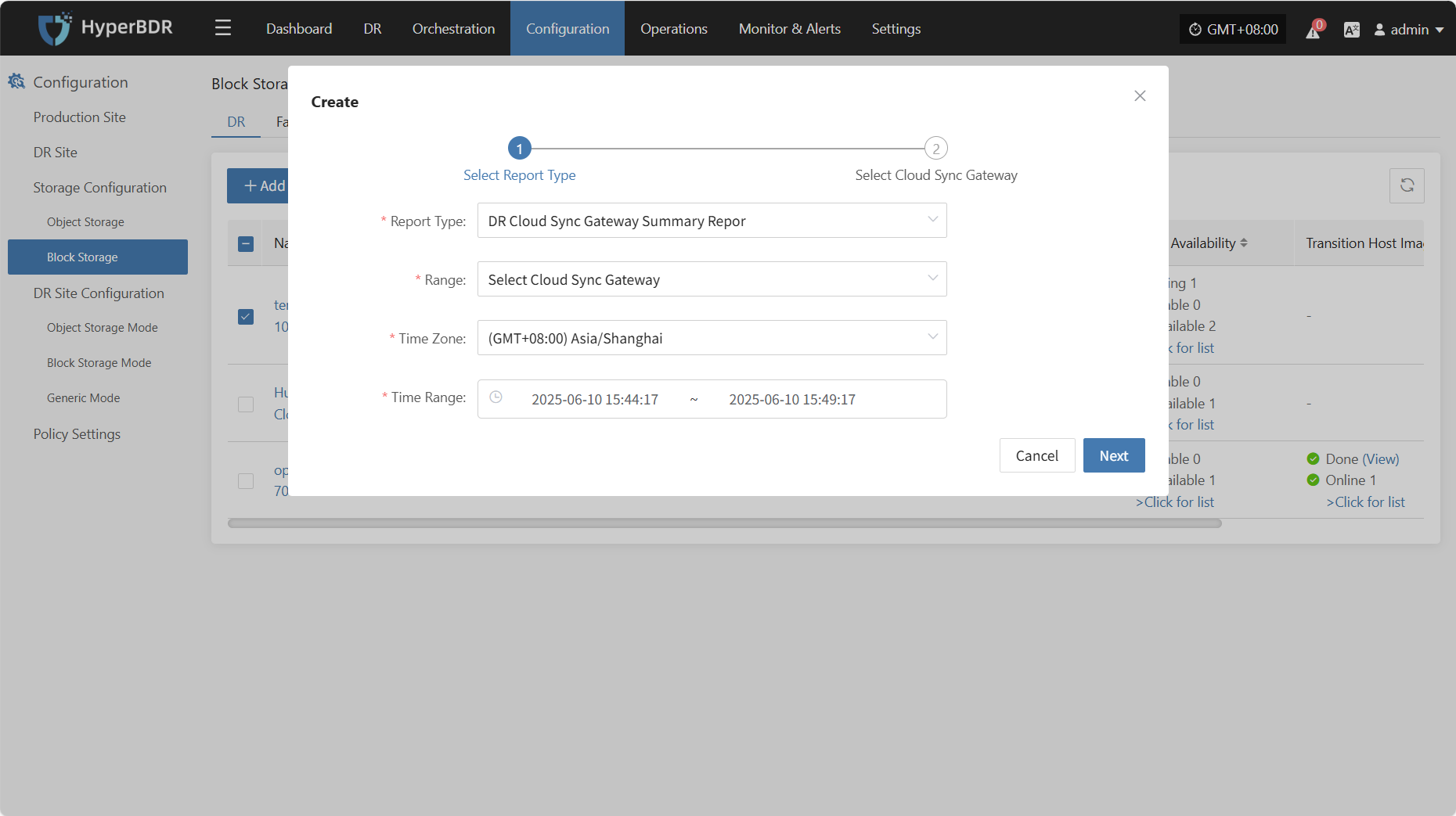This screenshot has width=1456, height=816.
Task: Open the Settings menu
Action: click(x=896, y=28)
